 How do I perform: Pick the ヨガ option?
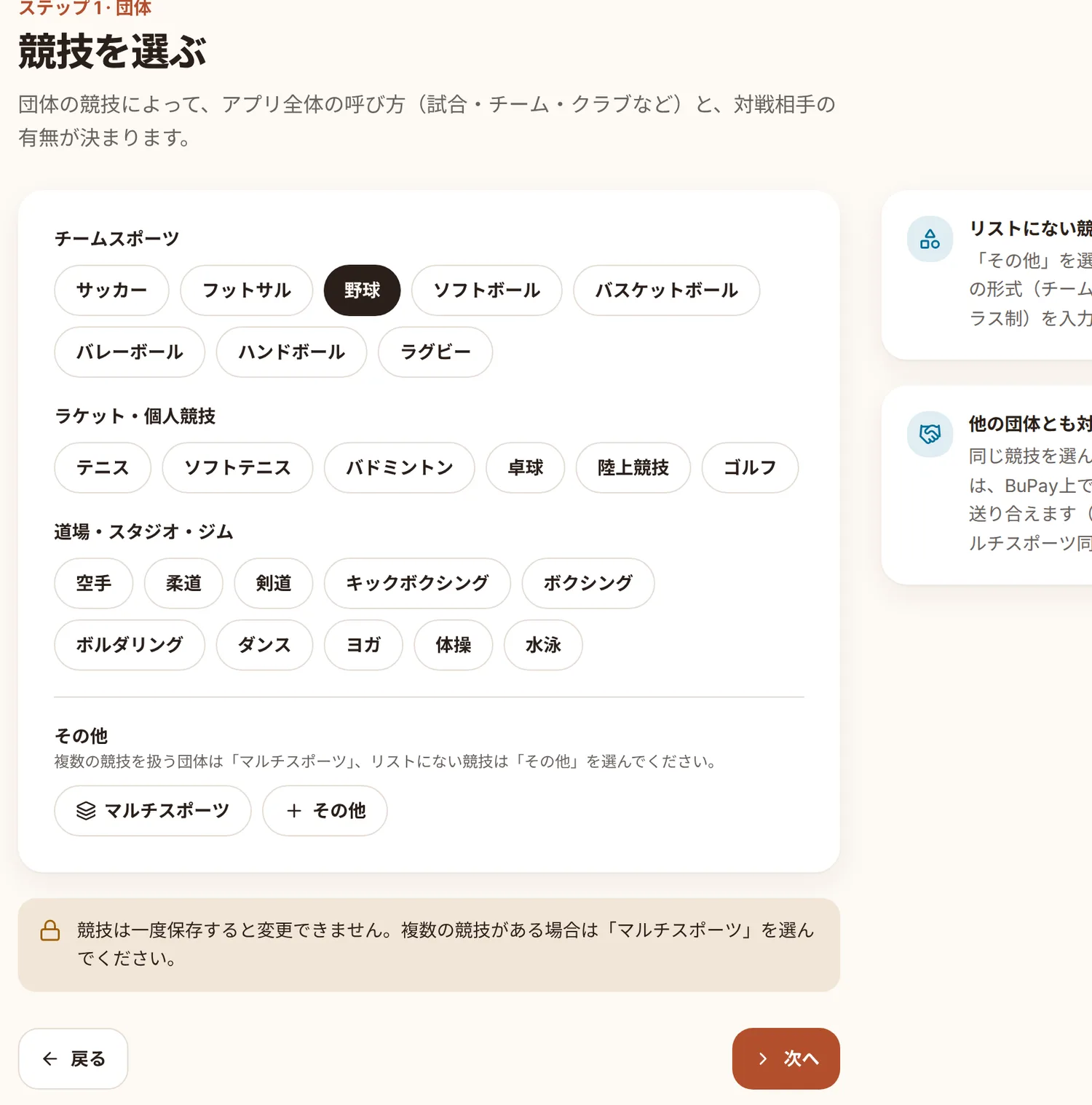click(x=363, y=645)
